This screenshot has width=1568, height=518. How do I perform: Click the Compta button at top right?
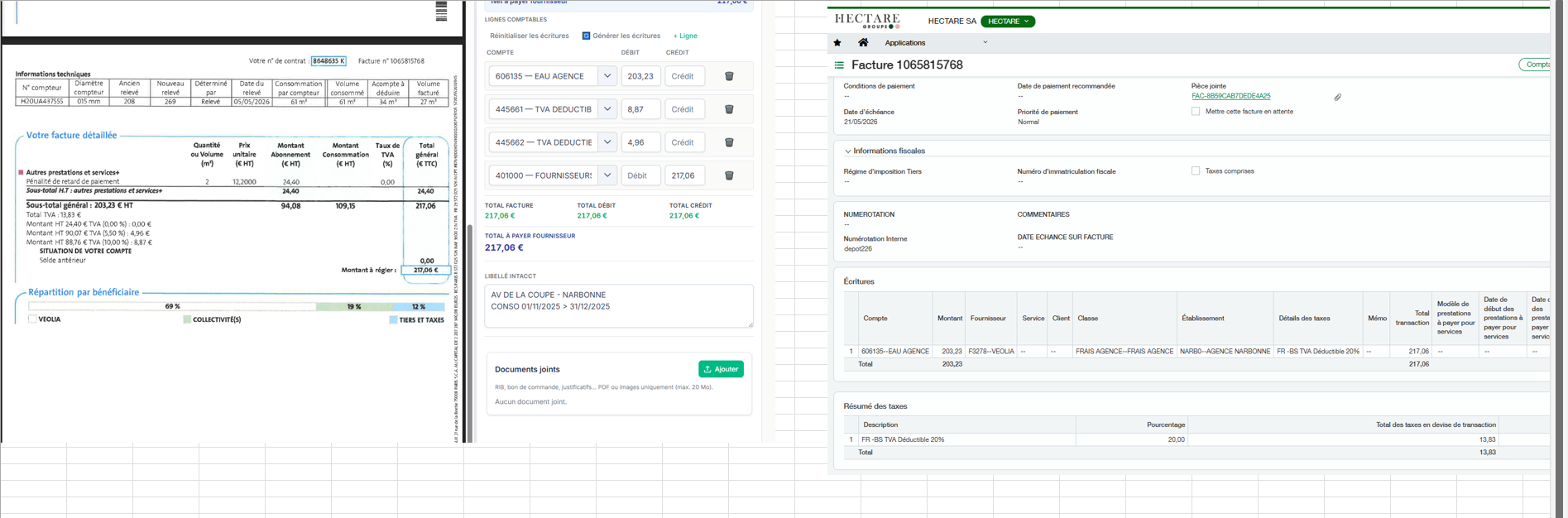tap(1535, 65)
